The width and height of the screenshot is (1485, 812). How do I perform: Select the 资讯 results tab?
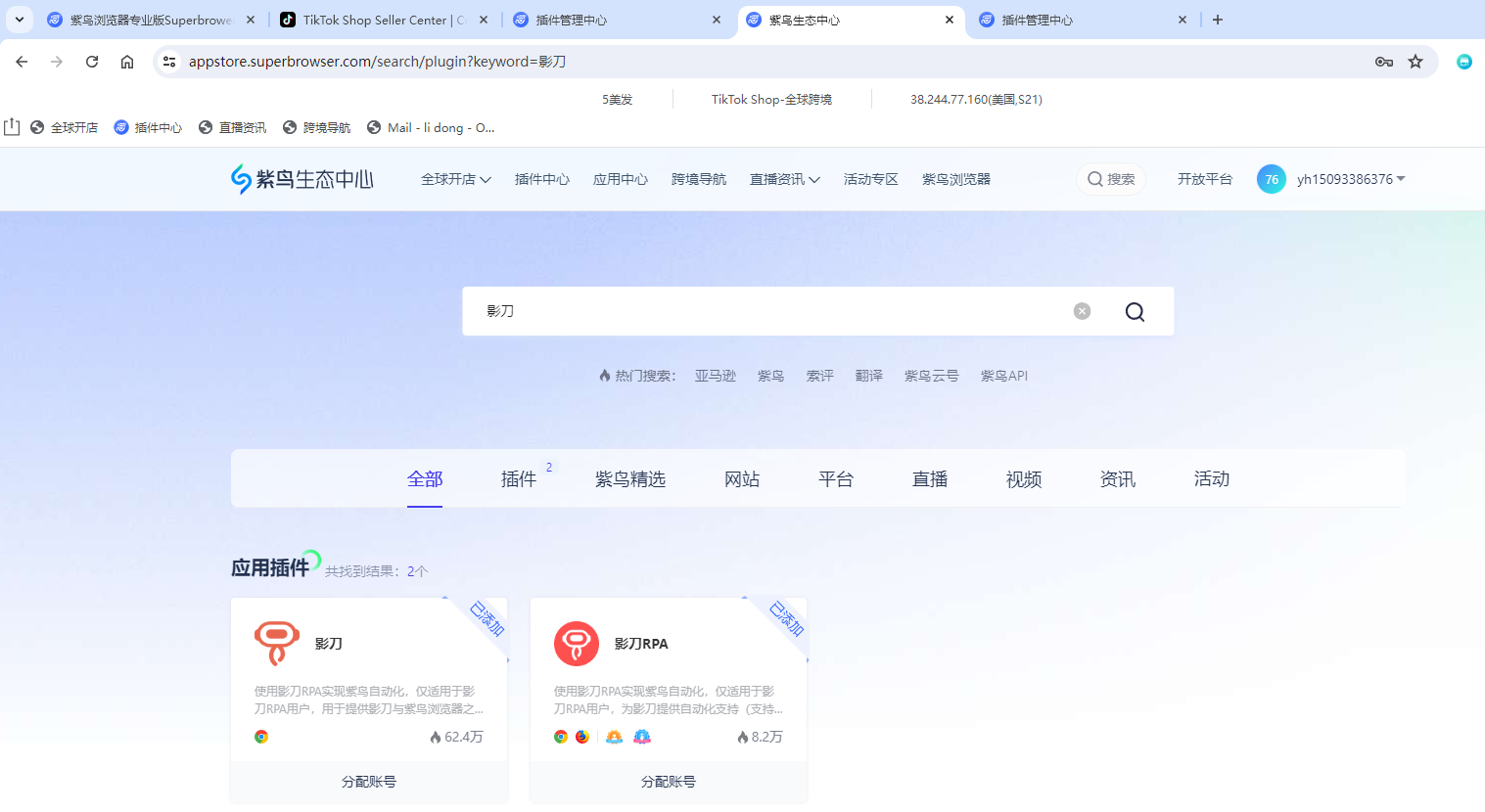tap(1118, 479)
